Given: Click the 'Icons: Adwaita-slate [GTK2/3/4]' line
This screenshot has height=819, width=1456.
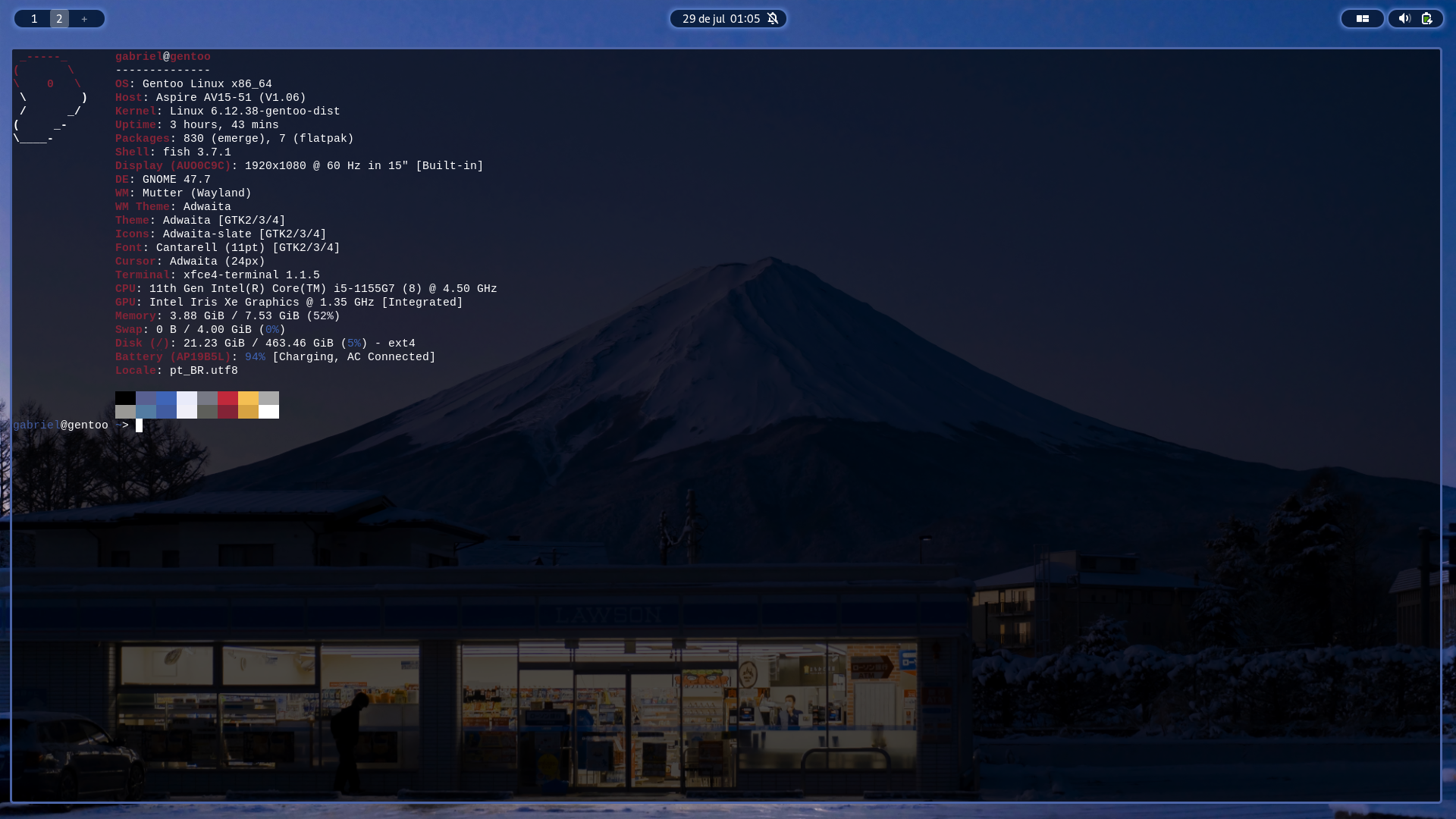Looking at the screenshot, I should (221, 234).
